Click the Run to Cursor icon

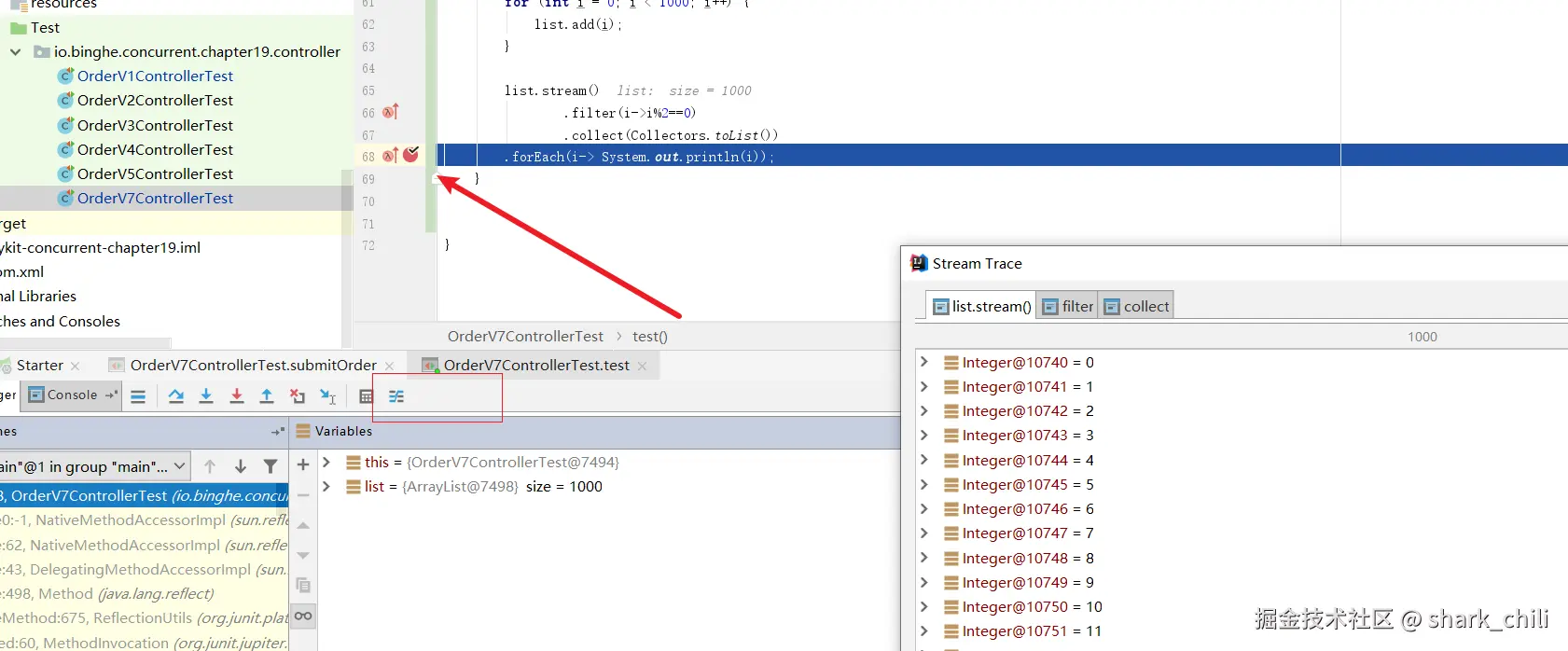(x=327, y=396)
